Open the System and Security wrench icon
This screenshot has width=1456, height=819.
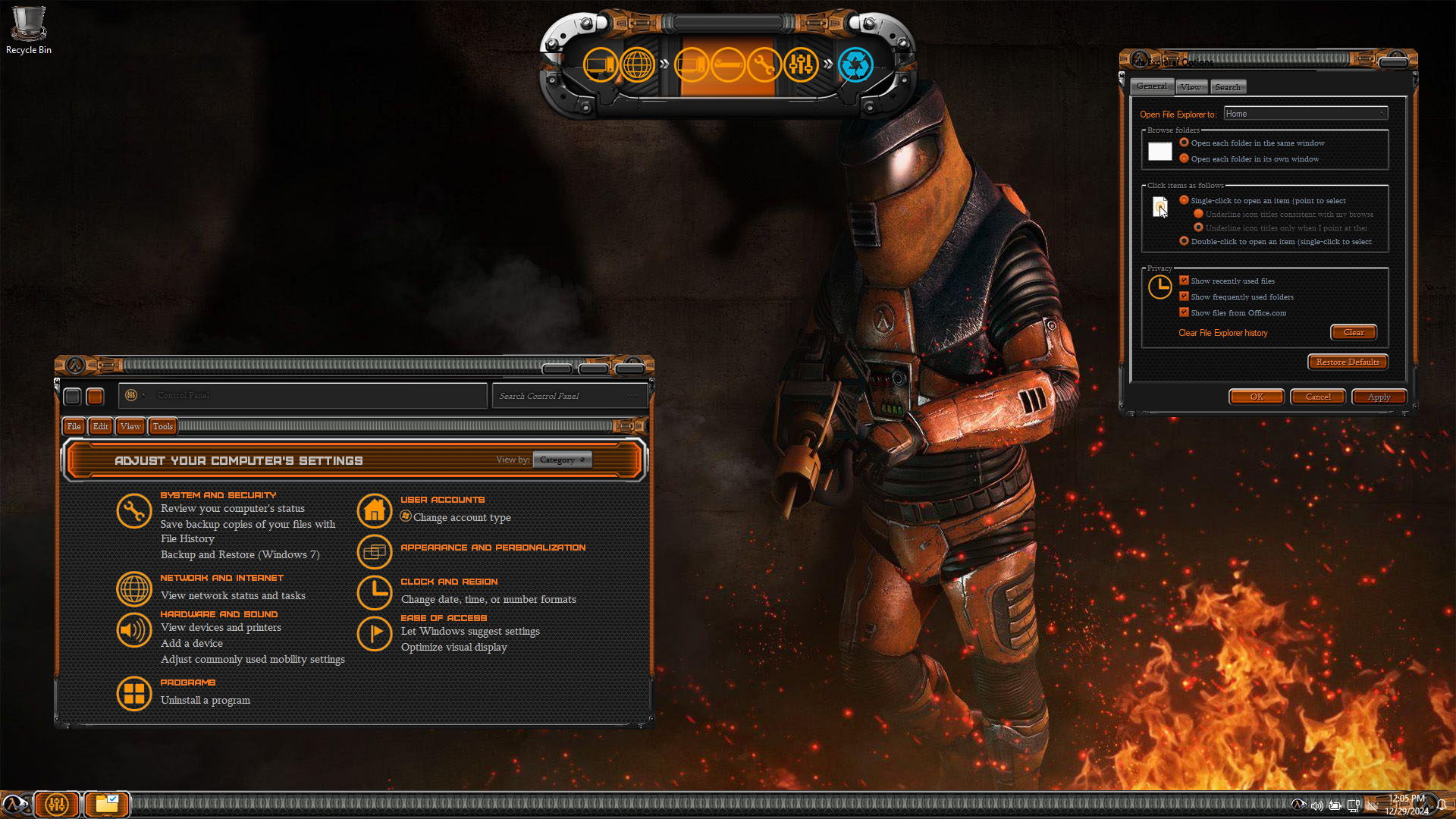coord(133,511)
